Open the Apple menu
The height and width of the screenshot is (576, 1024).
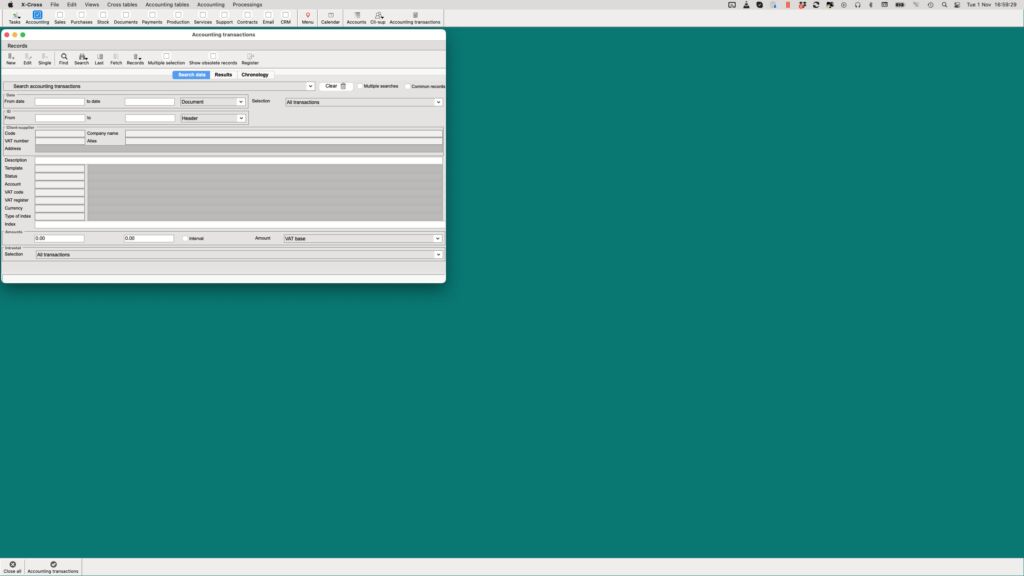(x=10, y=5)
